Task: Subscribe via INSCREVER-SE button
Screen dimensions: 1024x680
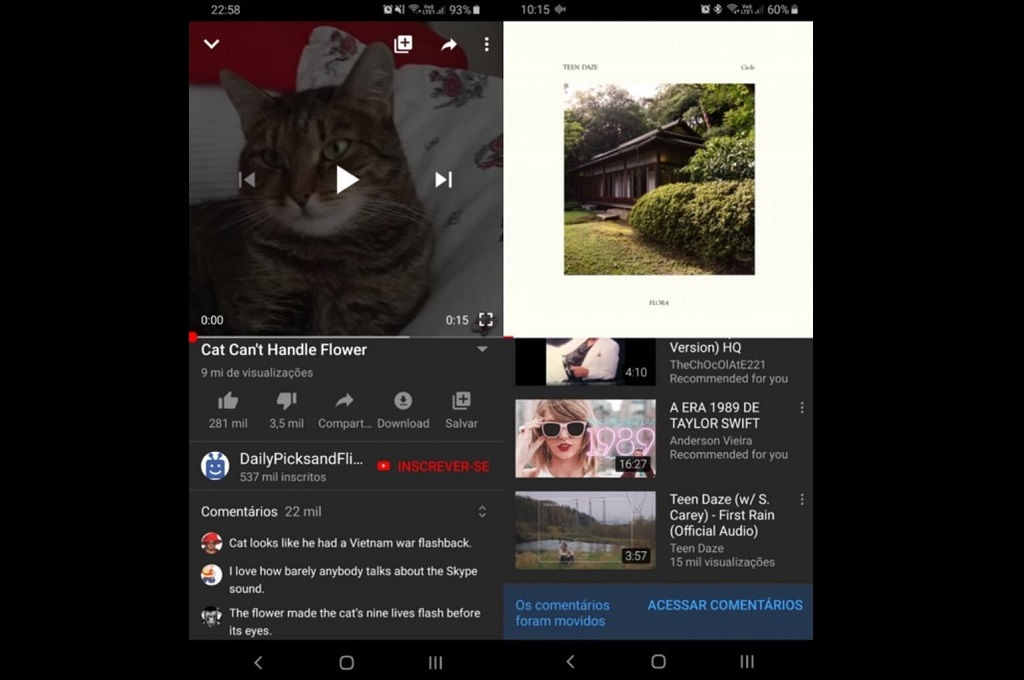Action: tap(433, 466)
